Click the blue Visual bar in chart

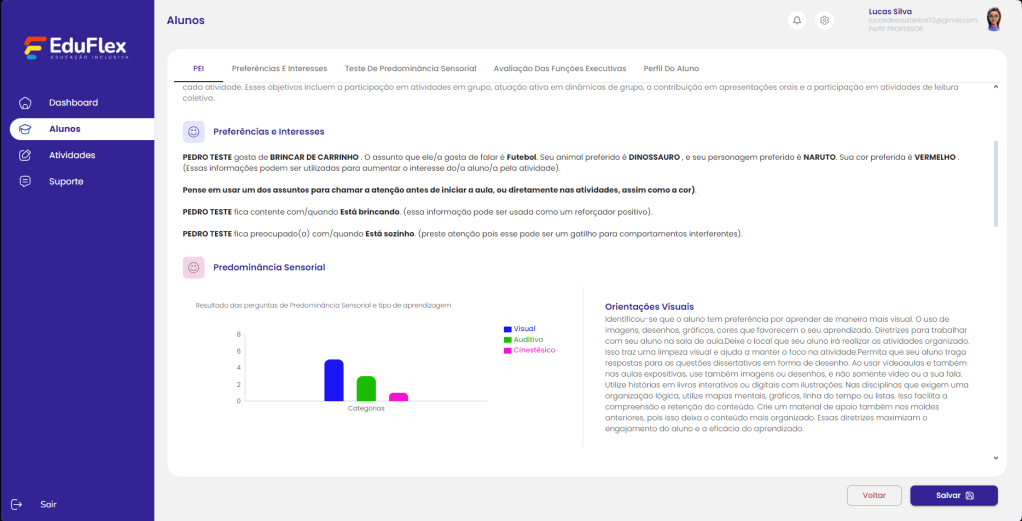pos(334,381)
